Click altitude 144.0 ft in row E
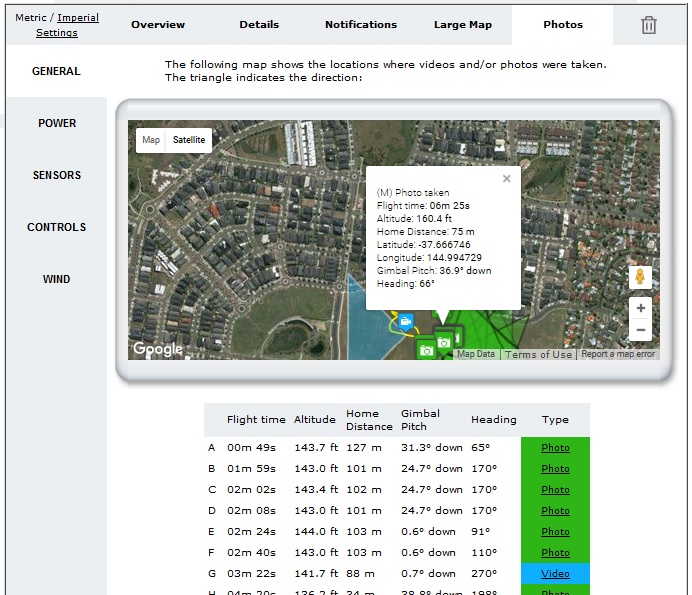The width and height of the screenshot is (692, 595). tap(316, 532)
